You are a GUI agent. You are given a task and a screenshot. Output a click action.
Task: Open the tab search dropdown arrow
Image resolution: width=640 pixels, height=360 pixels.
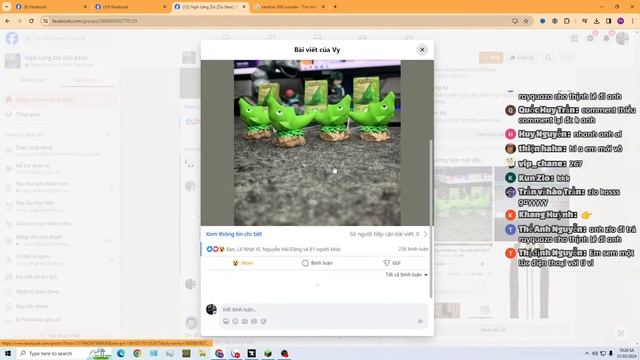(x=7, y=7)
